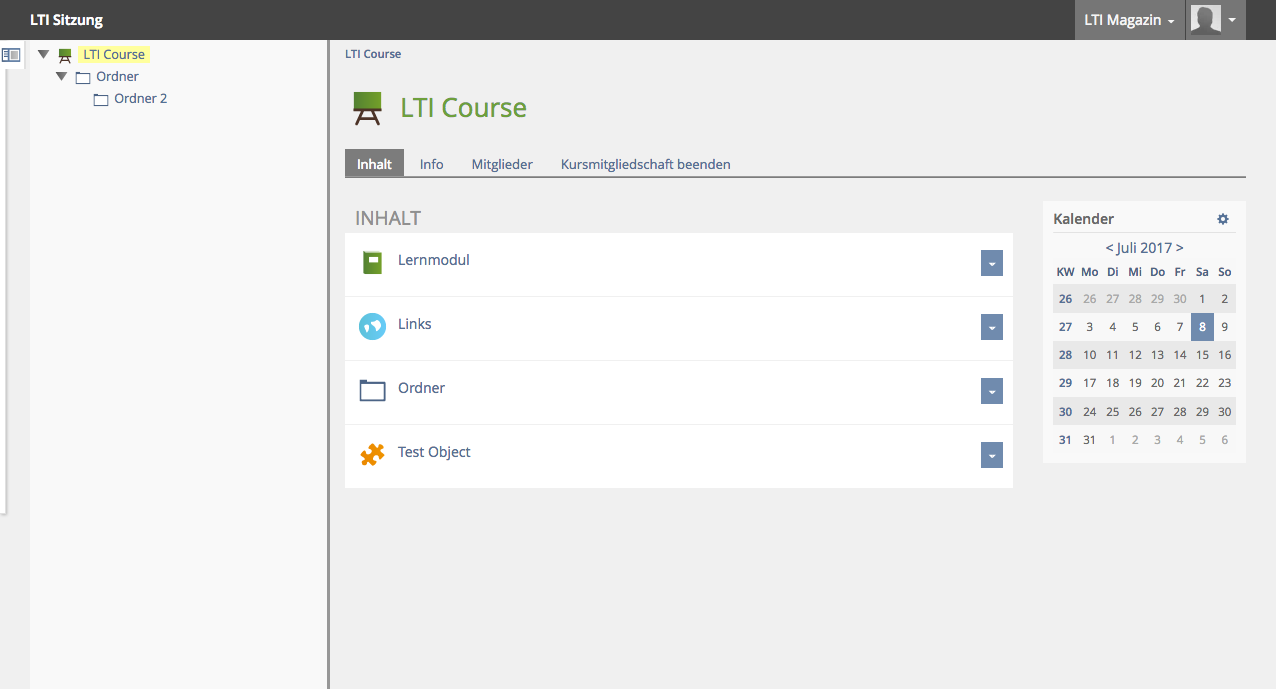Open the Ordner item in content list
Image resolution: width=1276 pixels, height=689 pixels.
point(421,388)
